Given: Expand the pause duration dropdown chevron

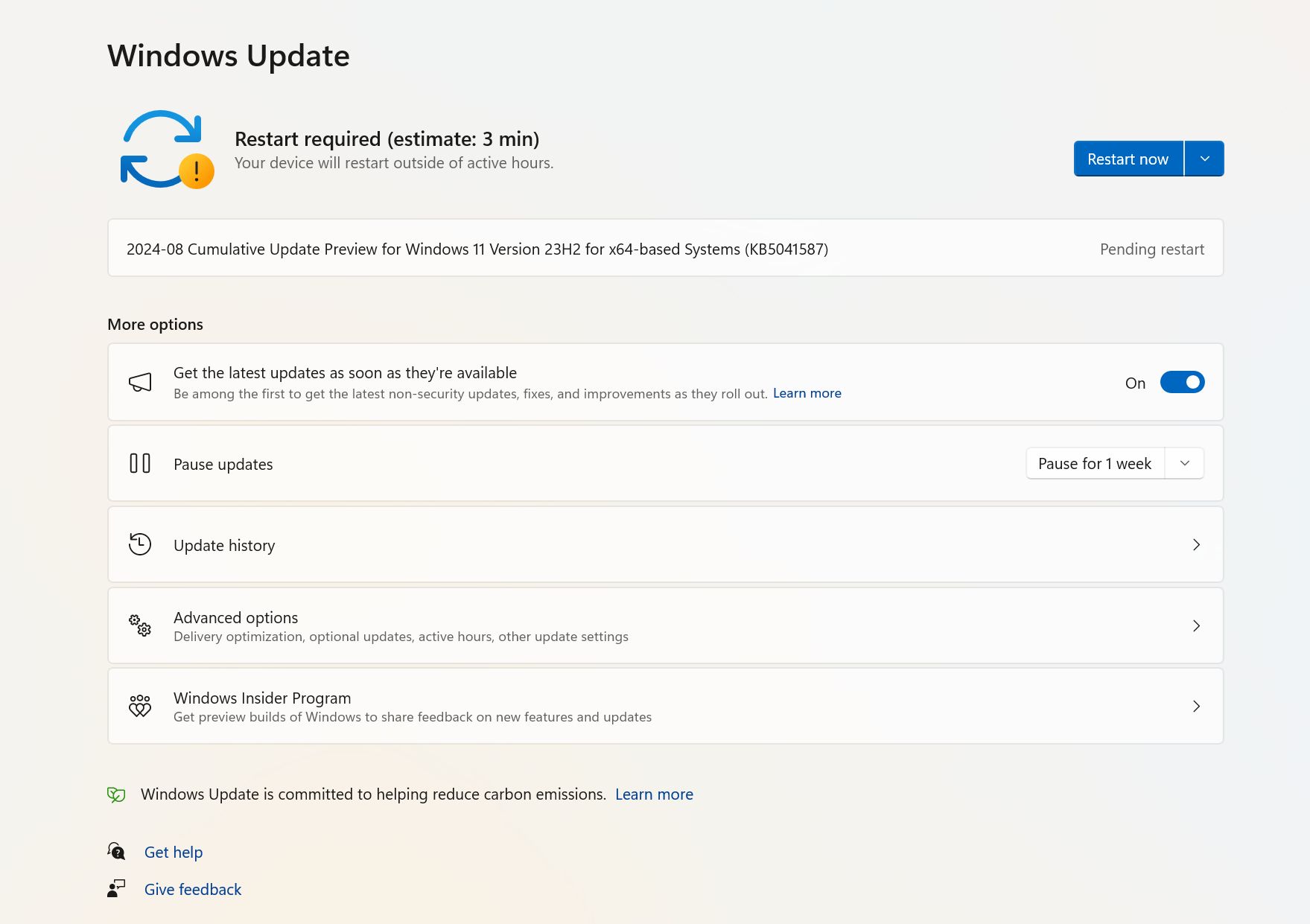Looking at the screenshot, I should tap(1185, 463).
